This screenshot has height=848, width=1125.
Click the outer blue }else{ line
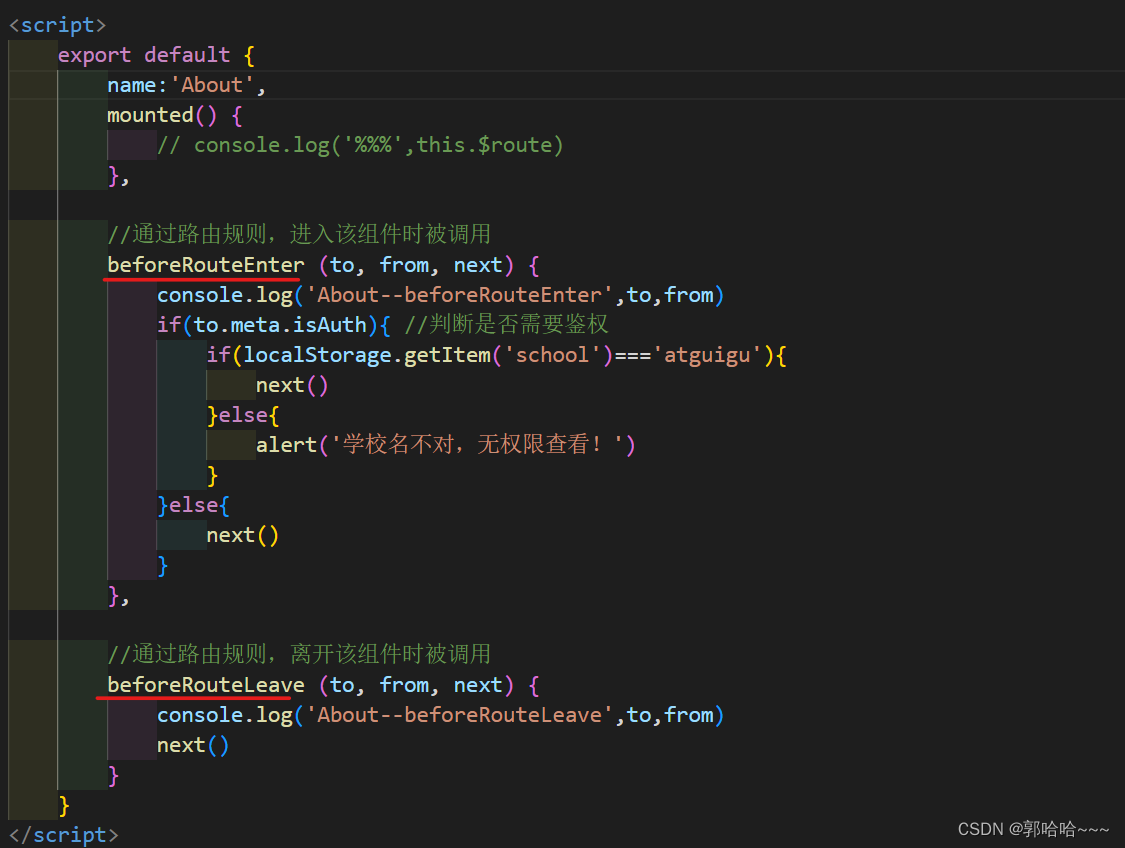194,506
